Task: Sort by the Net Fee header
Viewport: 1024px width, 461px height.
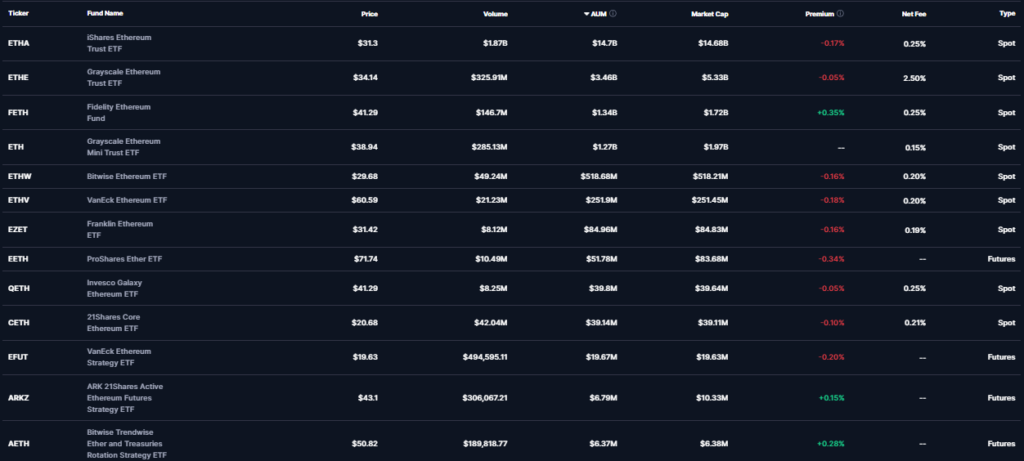Action: pyautogui.click(x=913, y=14)
